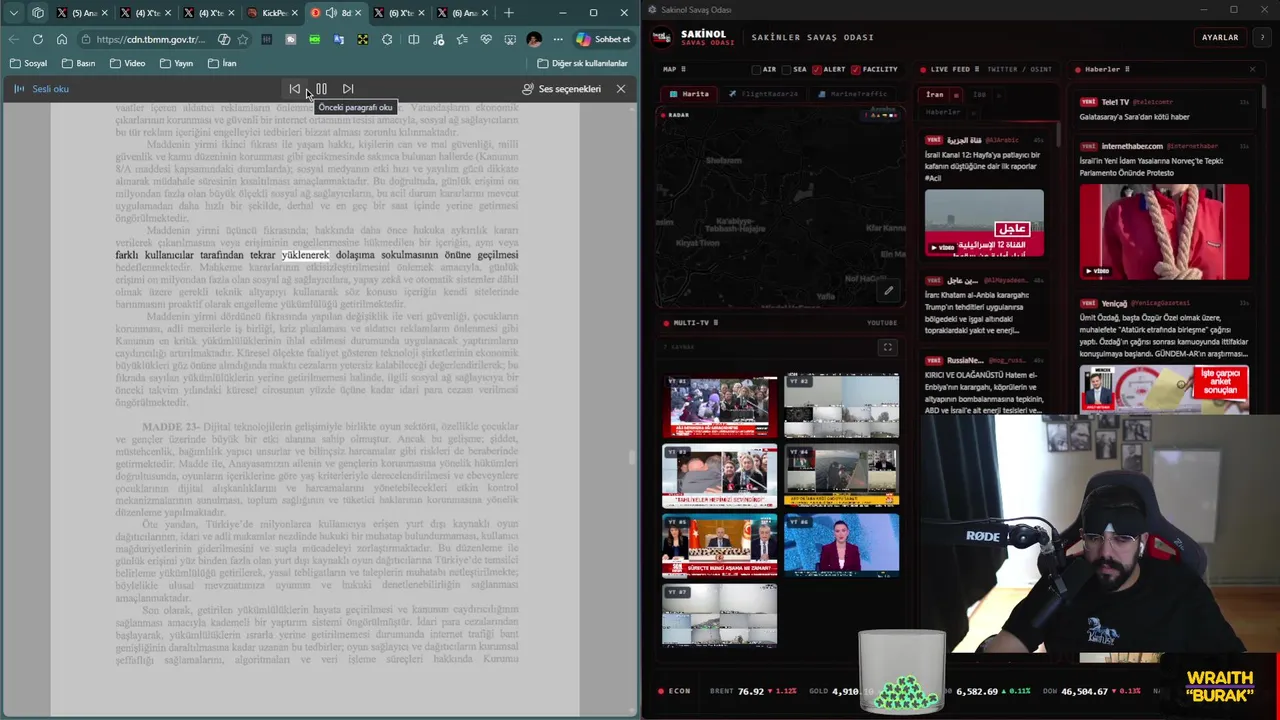The height and width of the screenshot is (720, 1280).
Task: Open AYARLAR settings in Savaş Odası
Action: (1220, 37)
